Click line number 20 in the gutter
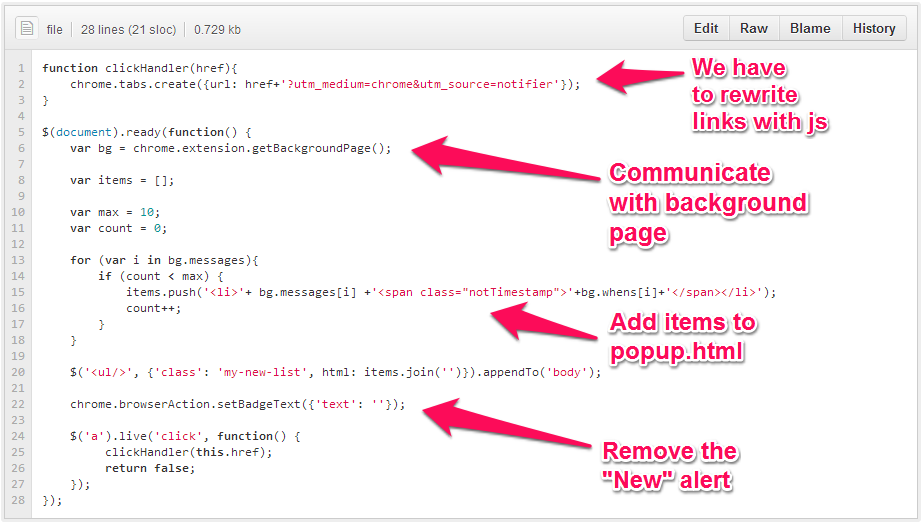 click(19, 372)
